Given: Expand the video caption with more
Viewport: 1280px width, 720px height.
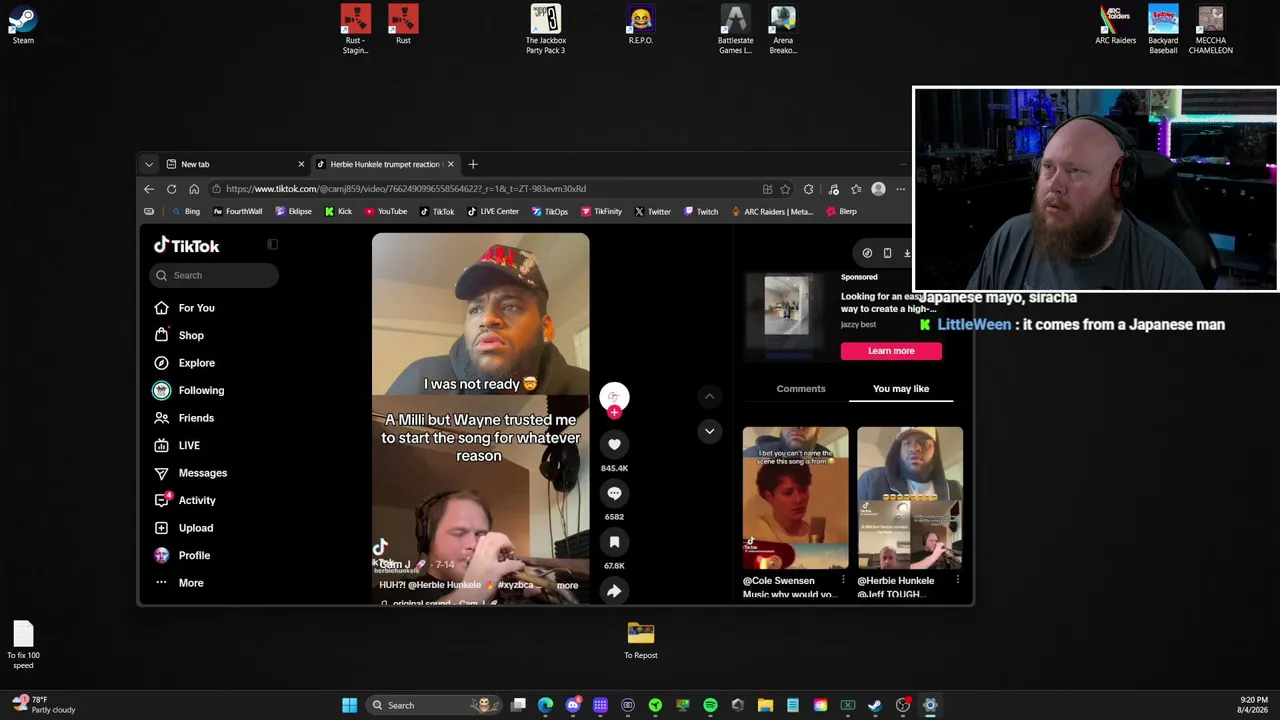Looking at the screenshot, I should 567,586.
